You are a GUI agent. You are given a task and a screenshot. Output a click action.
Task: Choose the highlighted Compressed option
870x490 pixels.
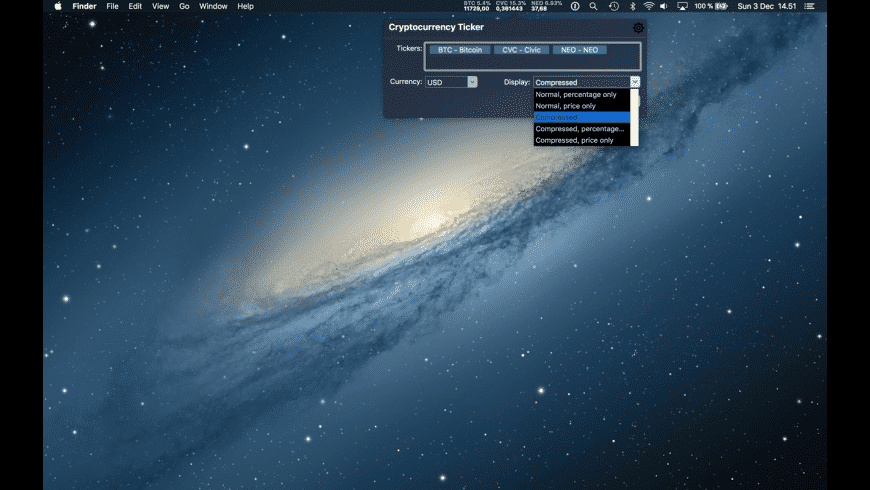[581, 117]
